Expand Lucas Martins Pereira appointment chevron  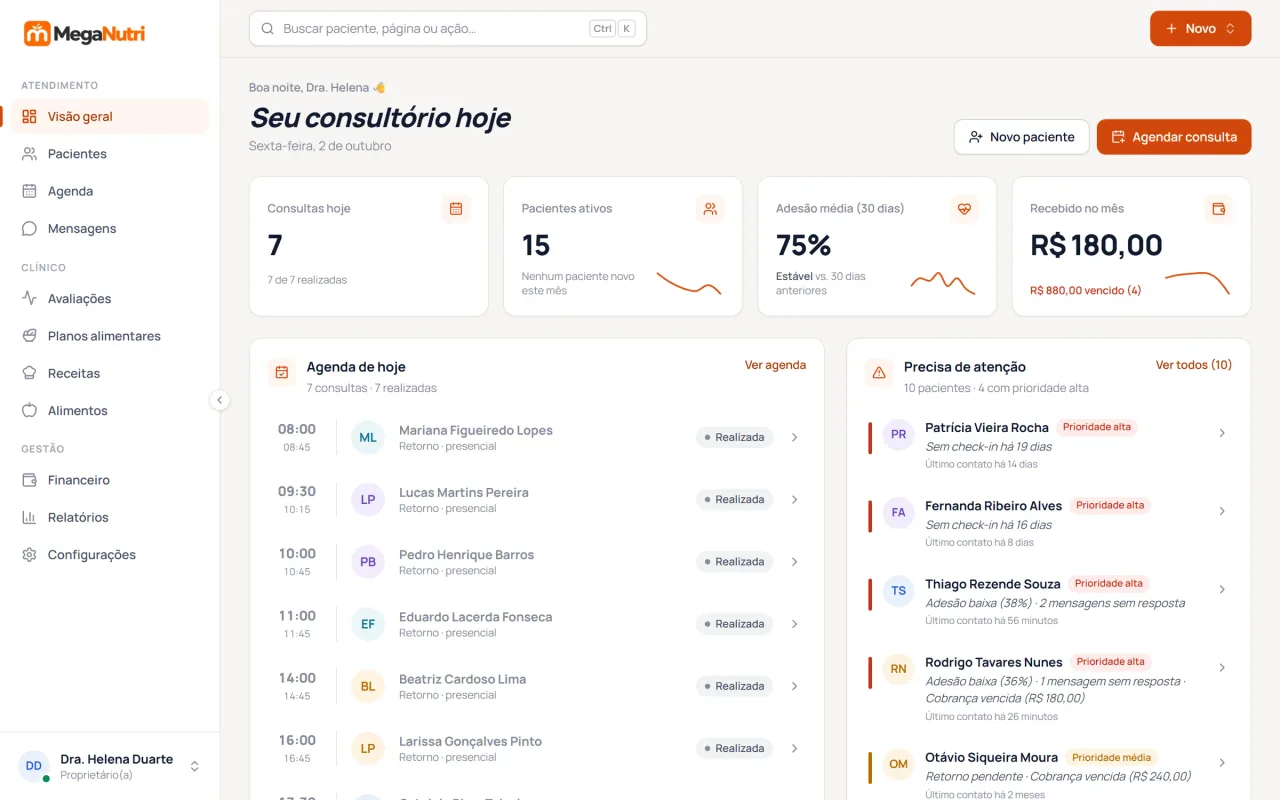(x=795, y=500)
